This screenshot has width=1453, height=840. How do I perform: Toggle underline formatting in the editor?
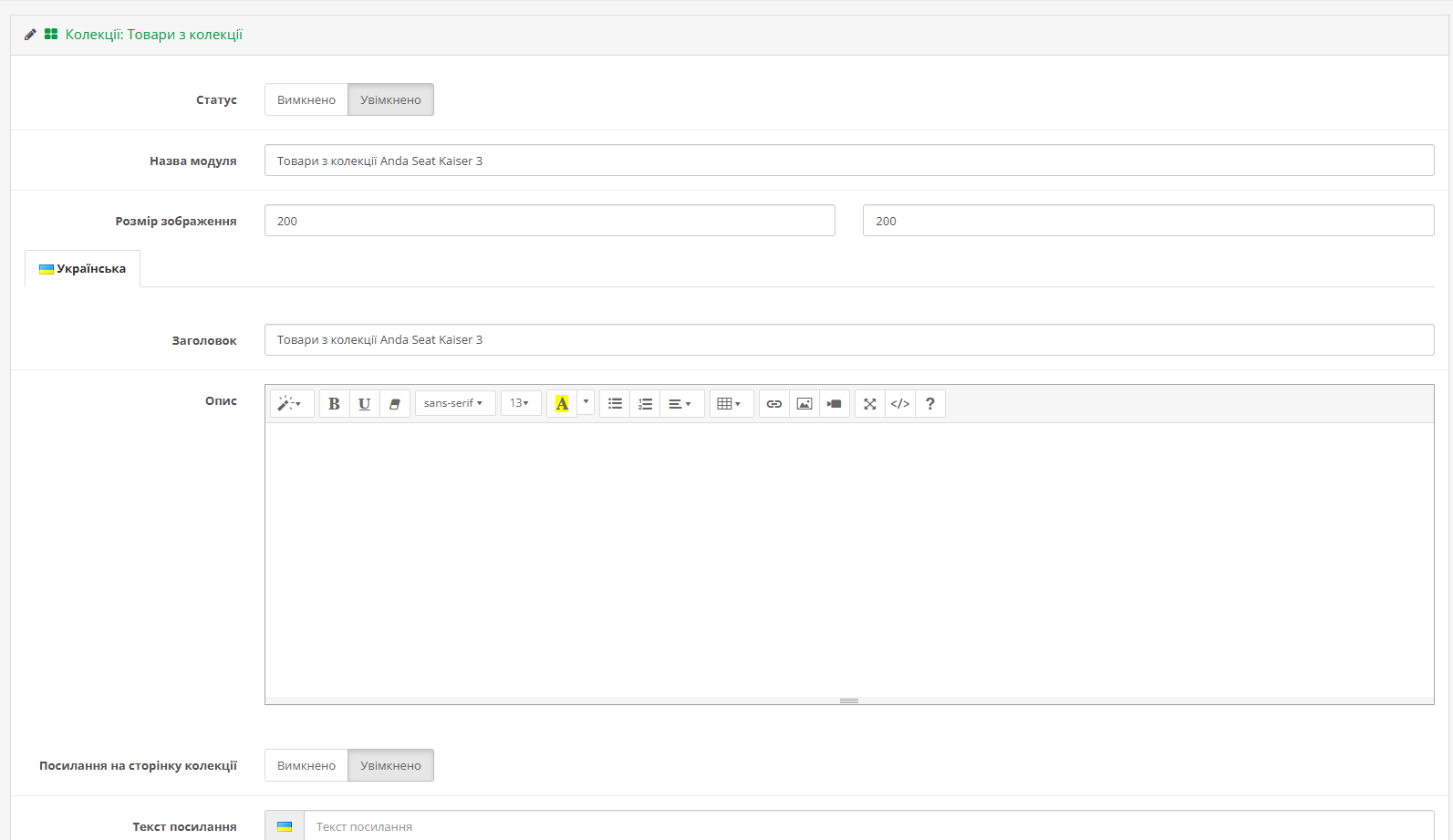pyautogui.click(x=365, y=404)
